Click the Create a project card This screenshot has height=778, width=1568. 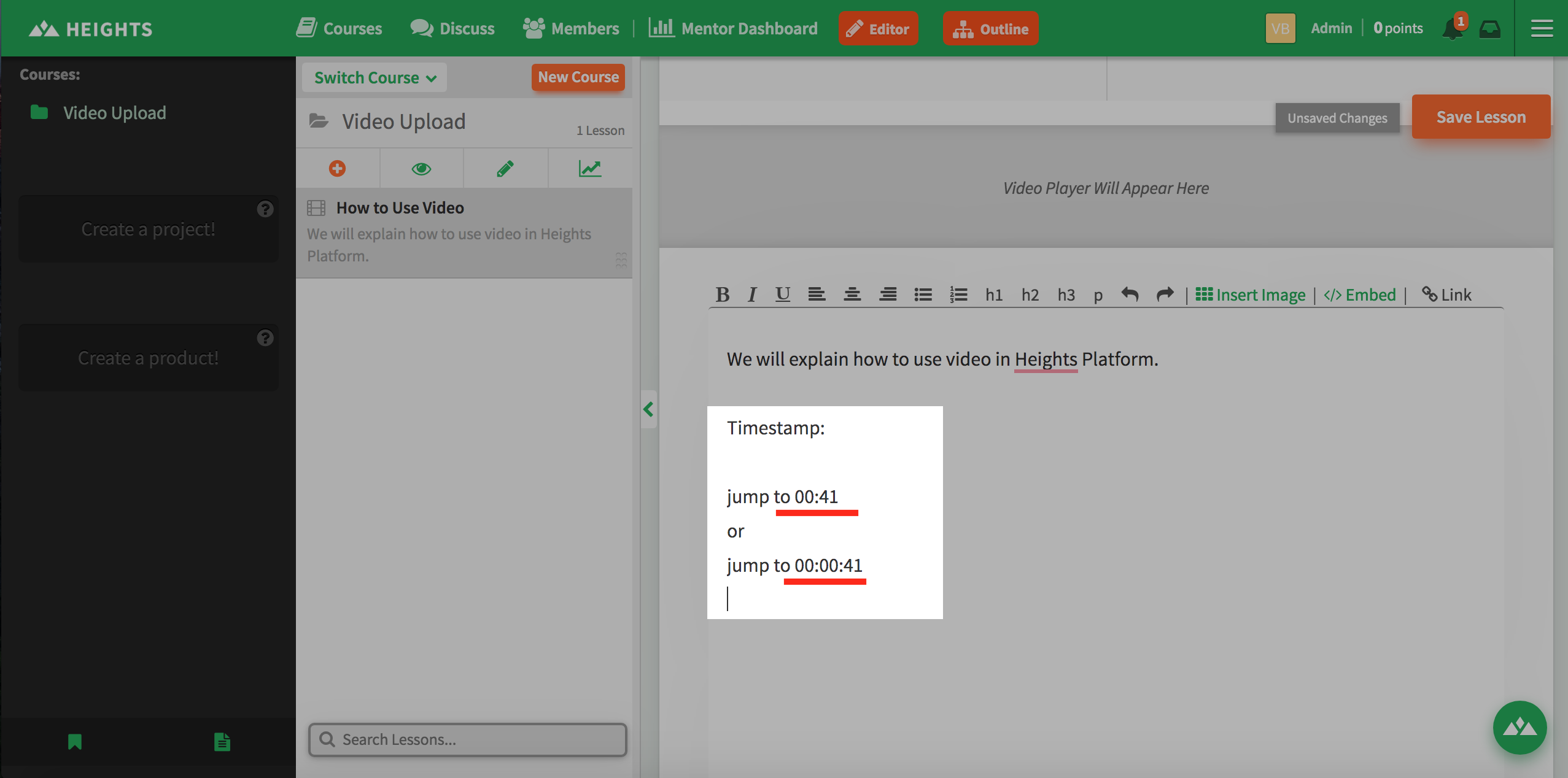coord(149,229)
